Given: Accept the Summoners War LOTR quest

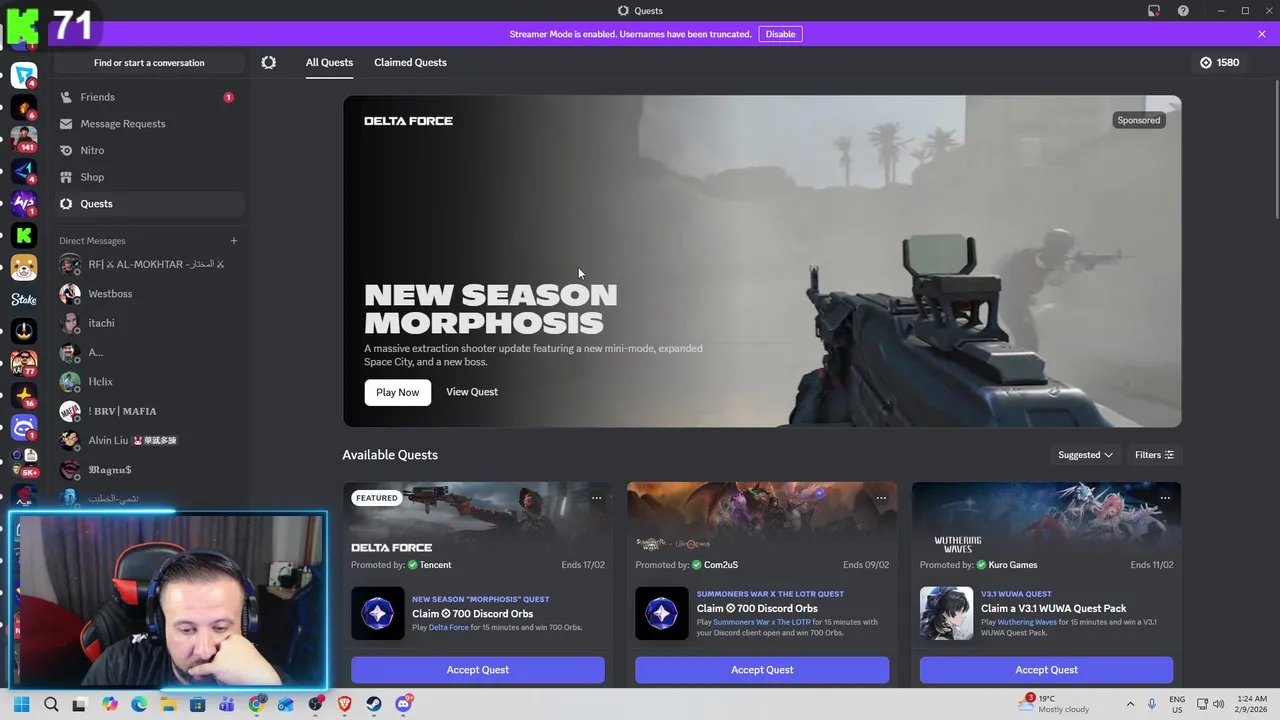Looking at the screenshot, I should [762, 670].
